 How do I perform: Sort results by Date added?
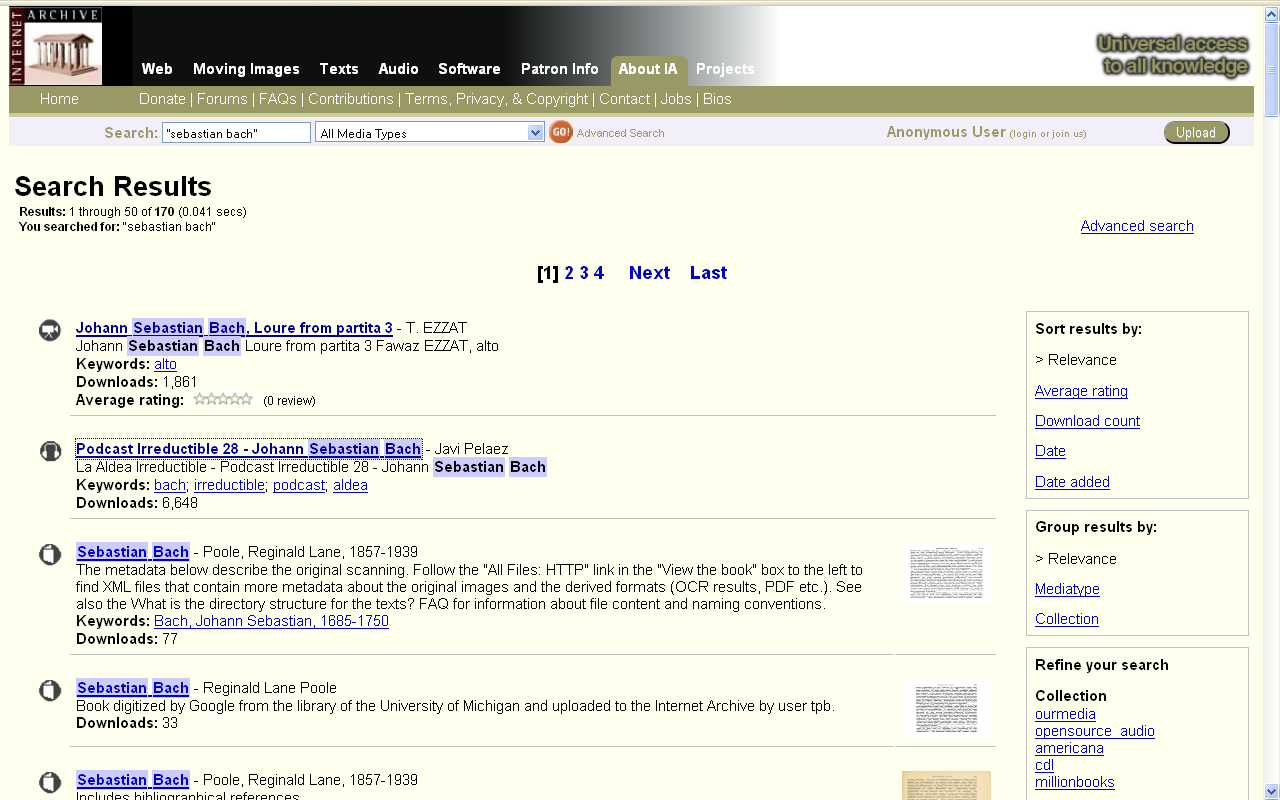[1072, 482]
